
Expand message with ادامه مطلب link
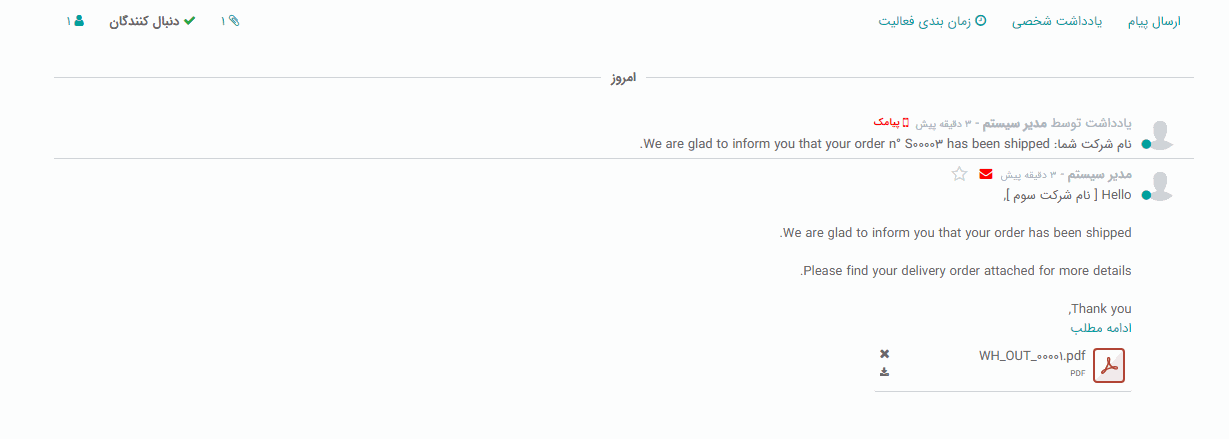1101,328
